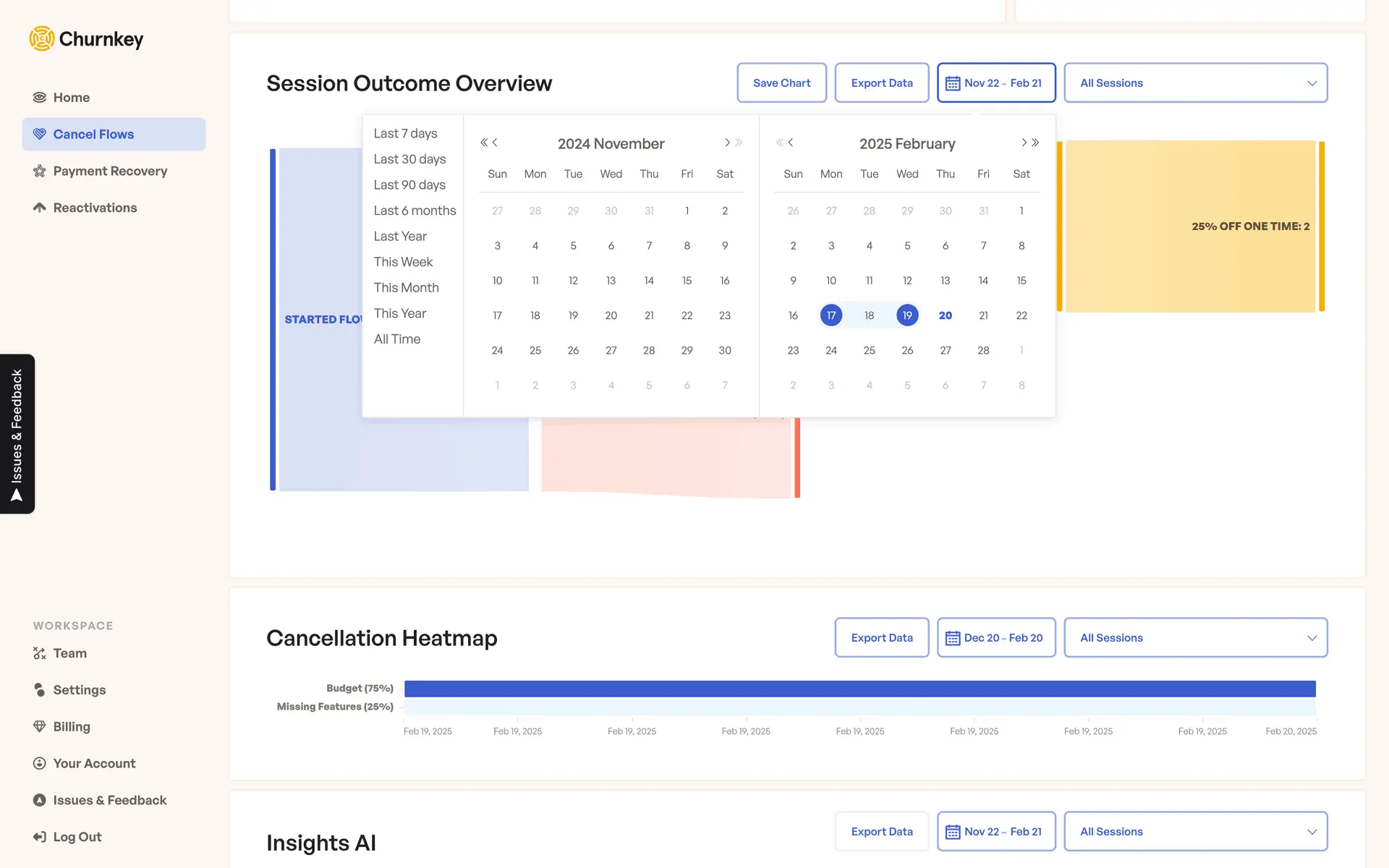Click the Churnkey logo icon
The height and width of the screenshot is (868, 1389).
coord(41,38)
